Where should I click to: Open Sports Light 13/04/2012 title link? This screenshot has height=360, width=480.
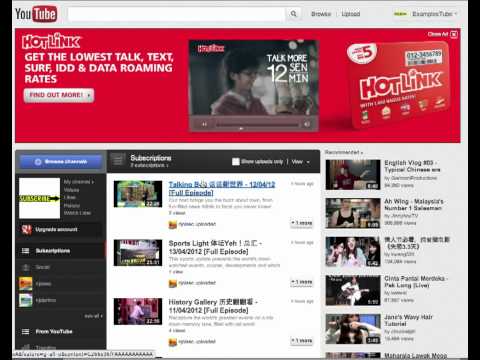[215, 247]
